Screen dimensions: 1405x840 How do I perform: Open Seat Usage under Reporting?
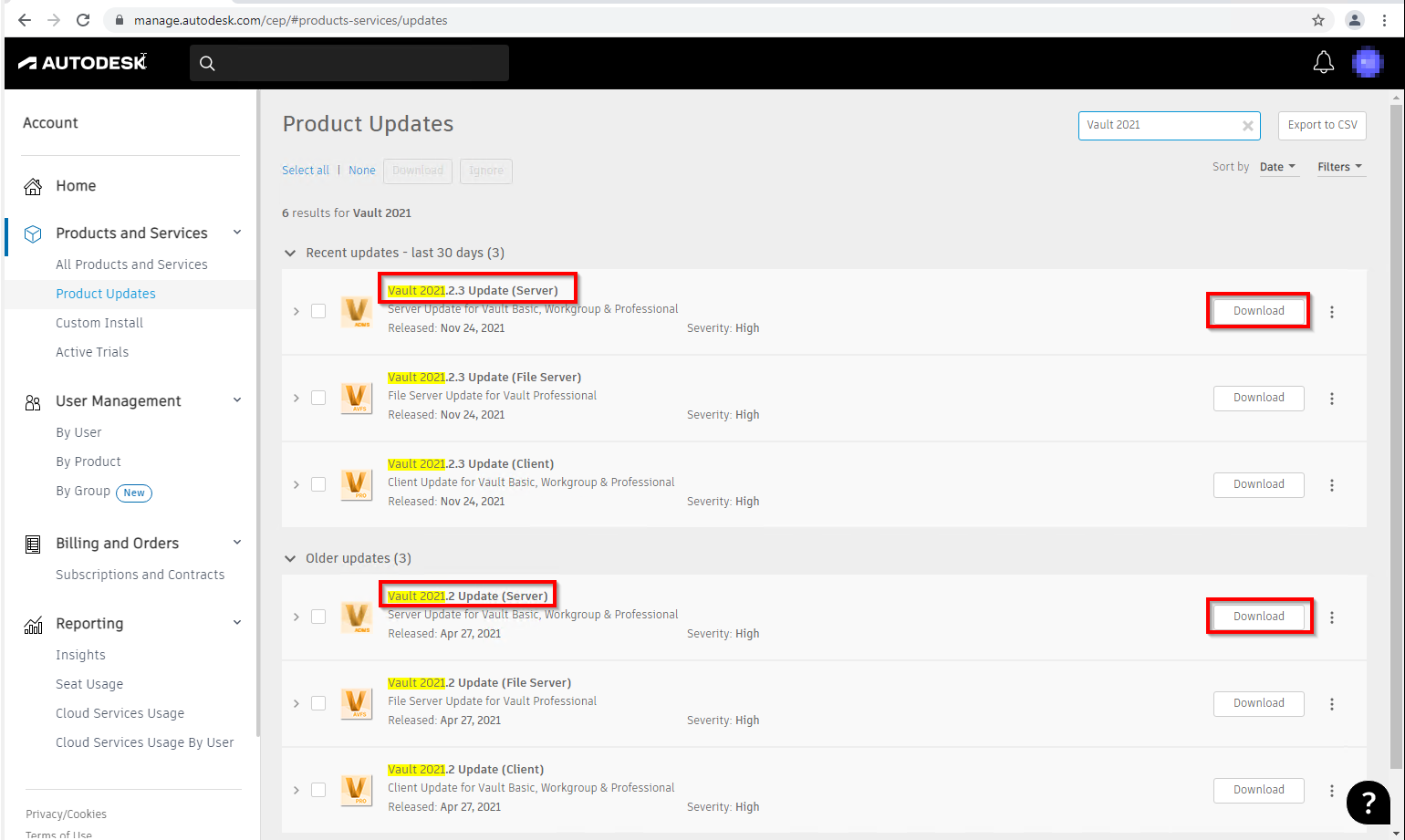(x=89, y=684)
